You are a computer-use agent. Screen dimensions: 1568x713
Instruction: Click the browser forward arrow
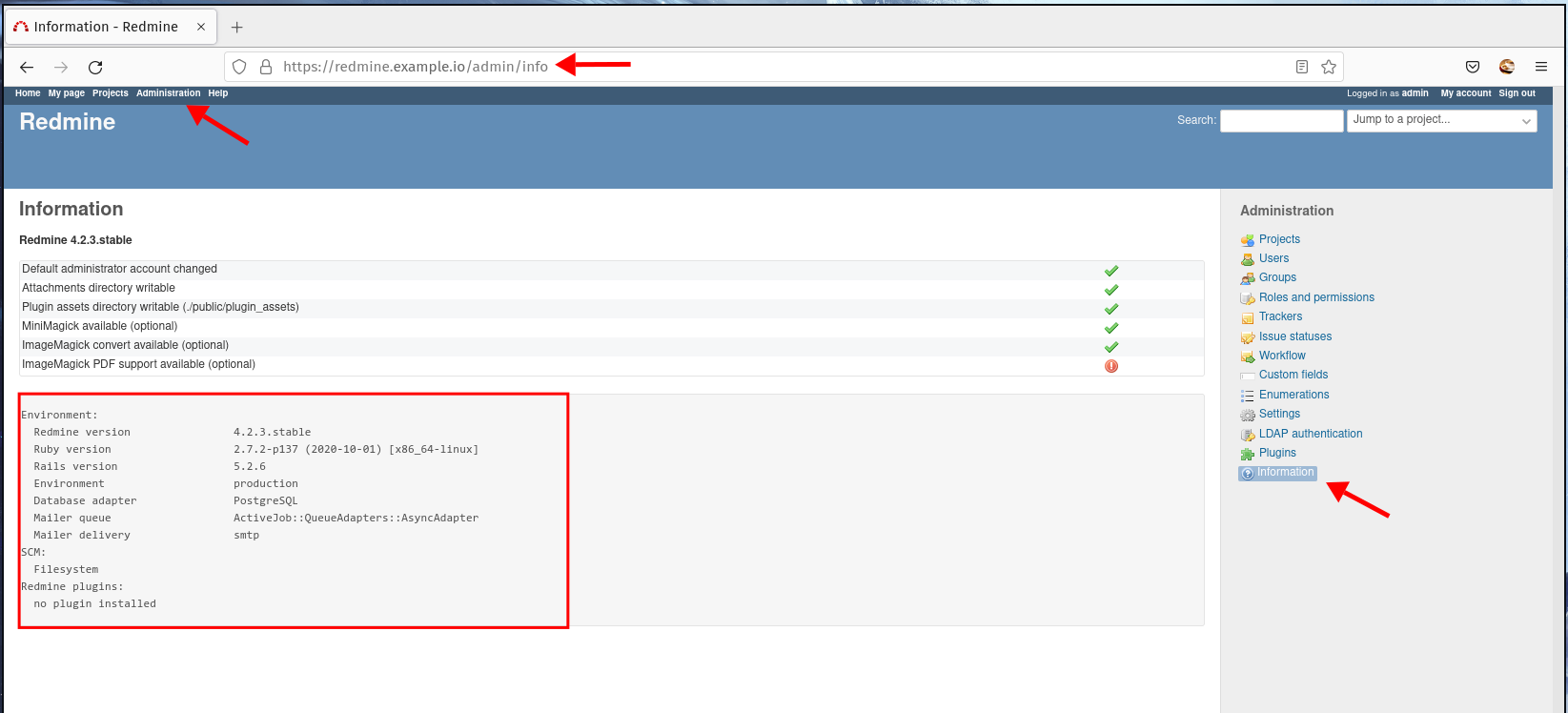pos(61,67)
